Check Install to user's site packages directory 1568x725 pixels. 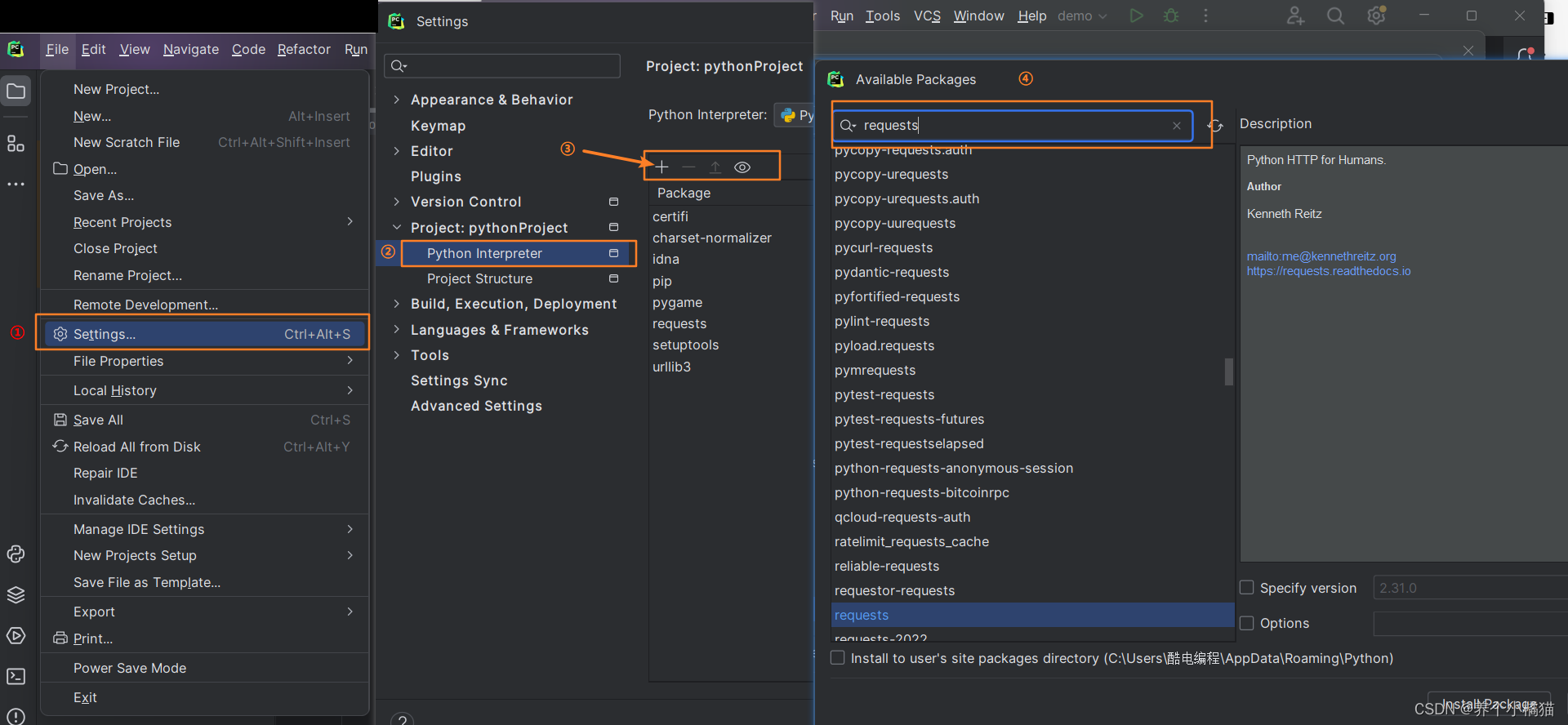click(x=838, y=658)
